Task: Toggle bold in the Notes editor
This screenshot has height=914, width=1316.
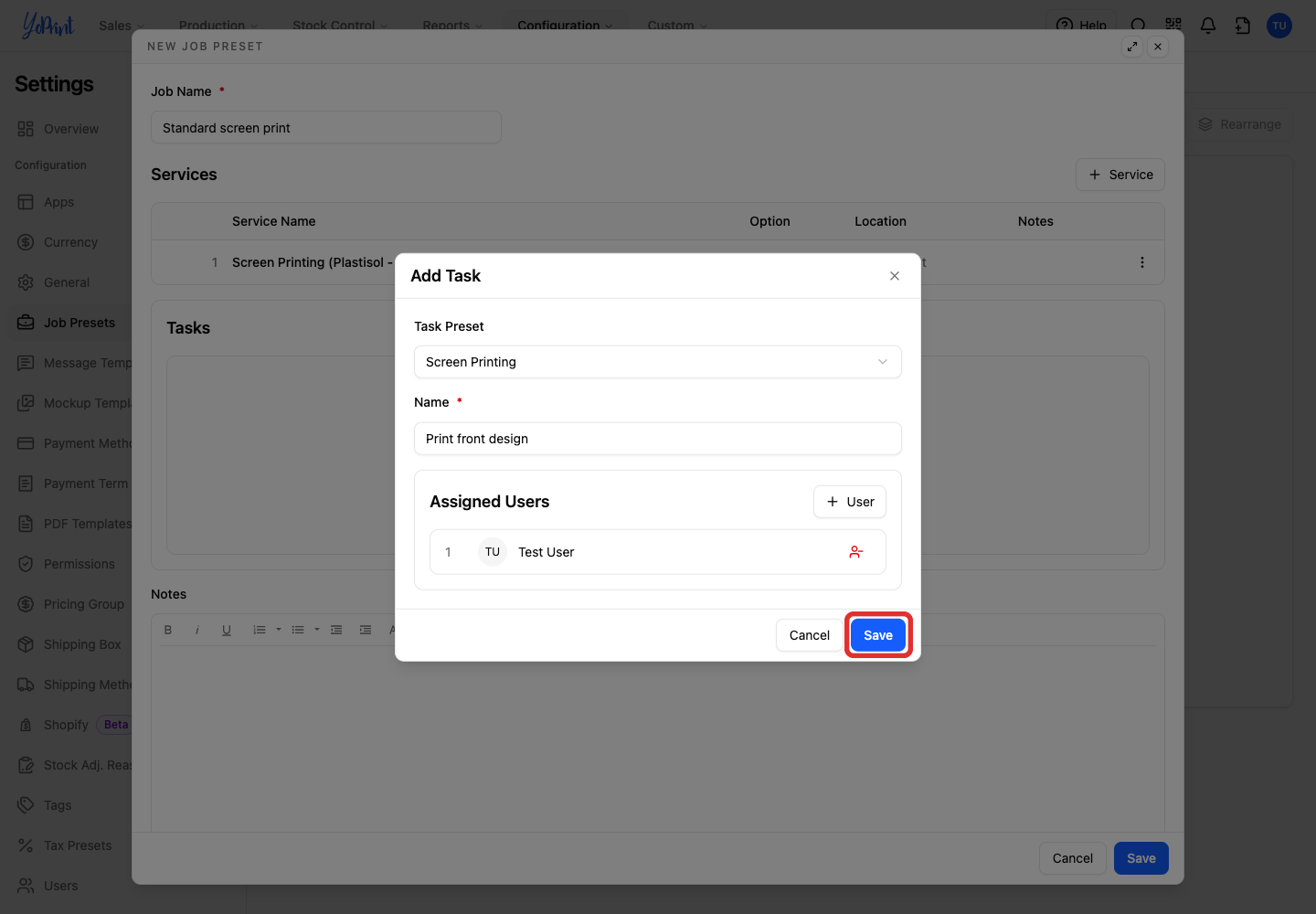Action: point(168,630)
